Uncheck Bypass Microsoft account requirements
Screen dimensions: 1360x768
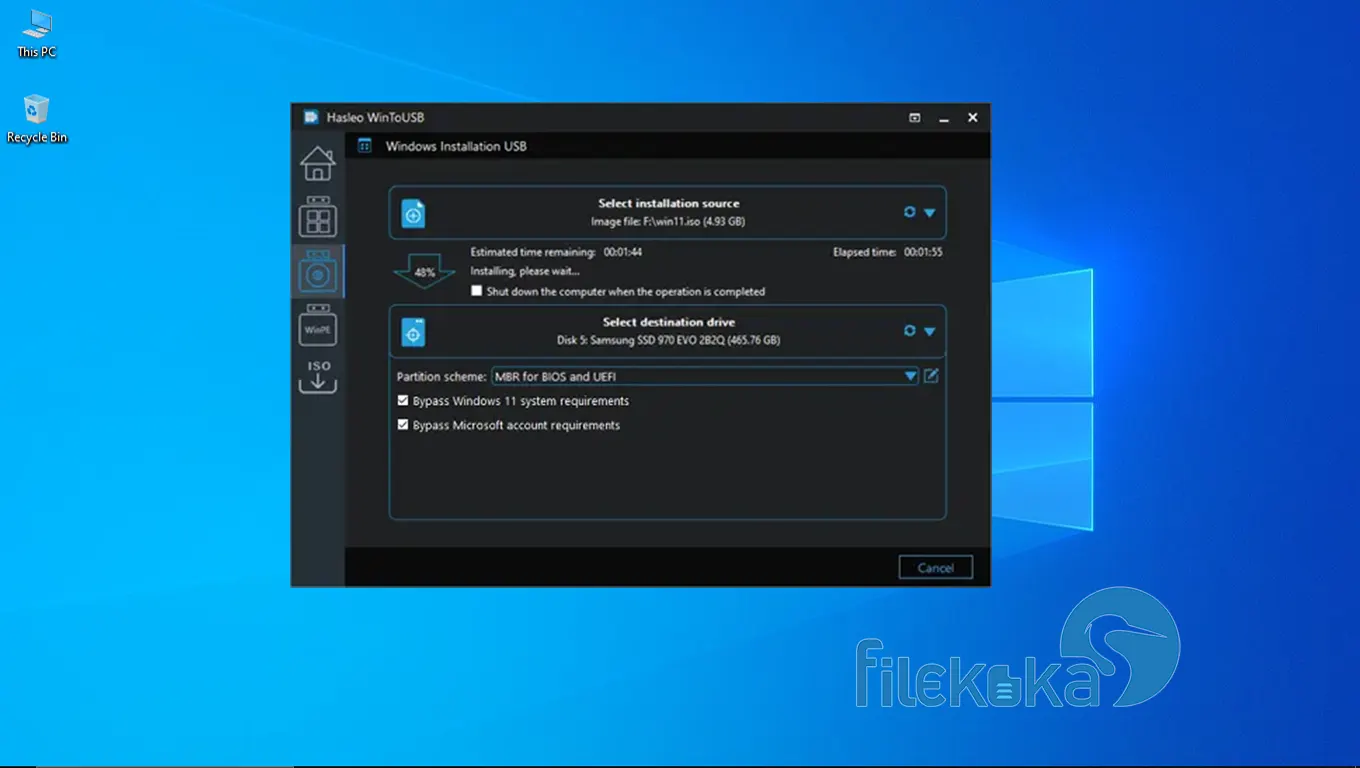403,425
